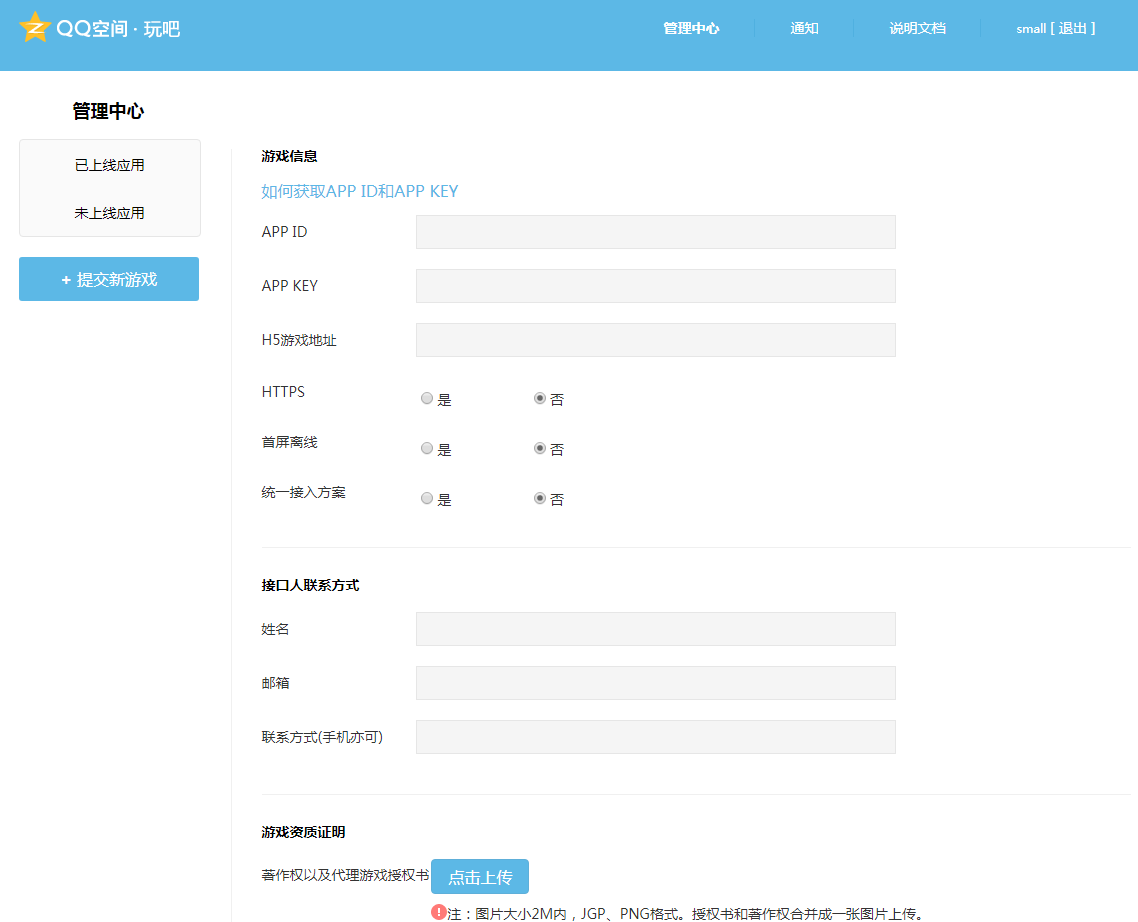Click the QQ空间 star logo icon
Viewport: 1138px width, 922px height.
click(36, 28)
